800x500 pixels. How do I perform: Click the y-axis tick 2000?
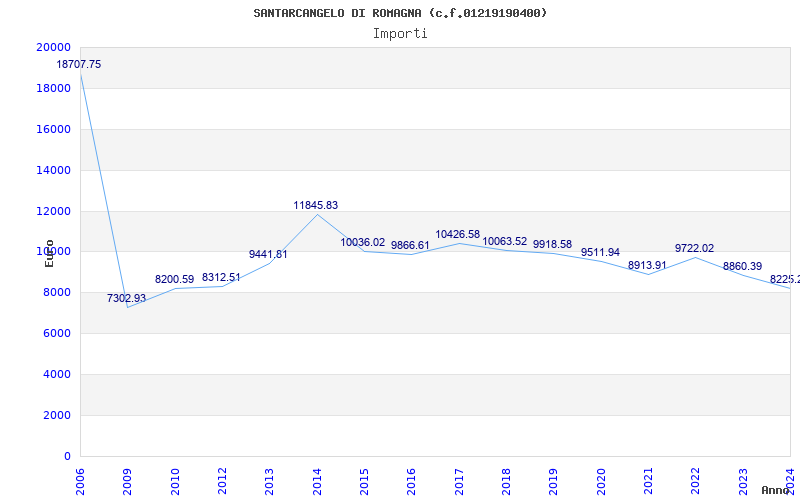point(56,415)
